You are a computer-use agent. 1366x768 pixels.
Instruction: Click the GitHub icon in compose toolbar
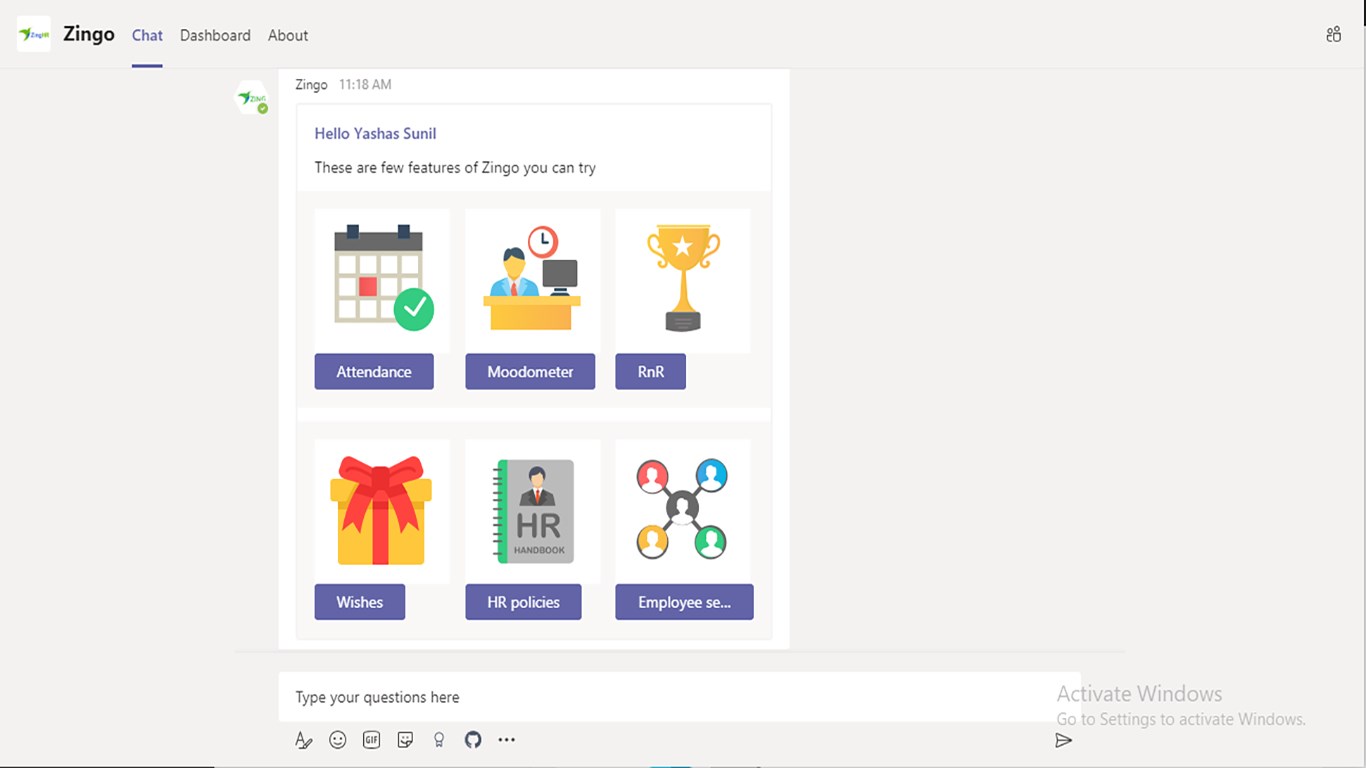point(473,740)
